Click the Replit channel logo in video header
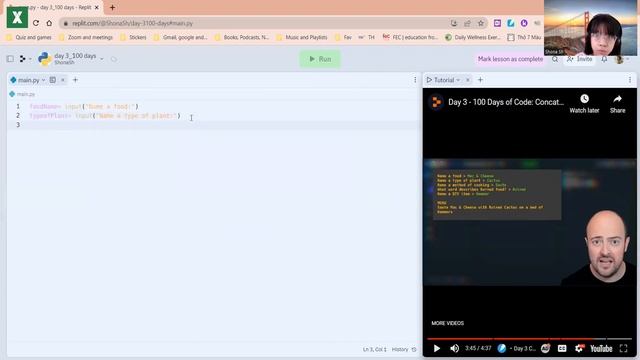 pos(436,102)
